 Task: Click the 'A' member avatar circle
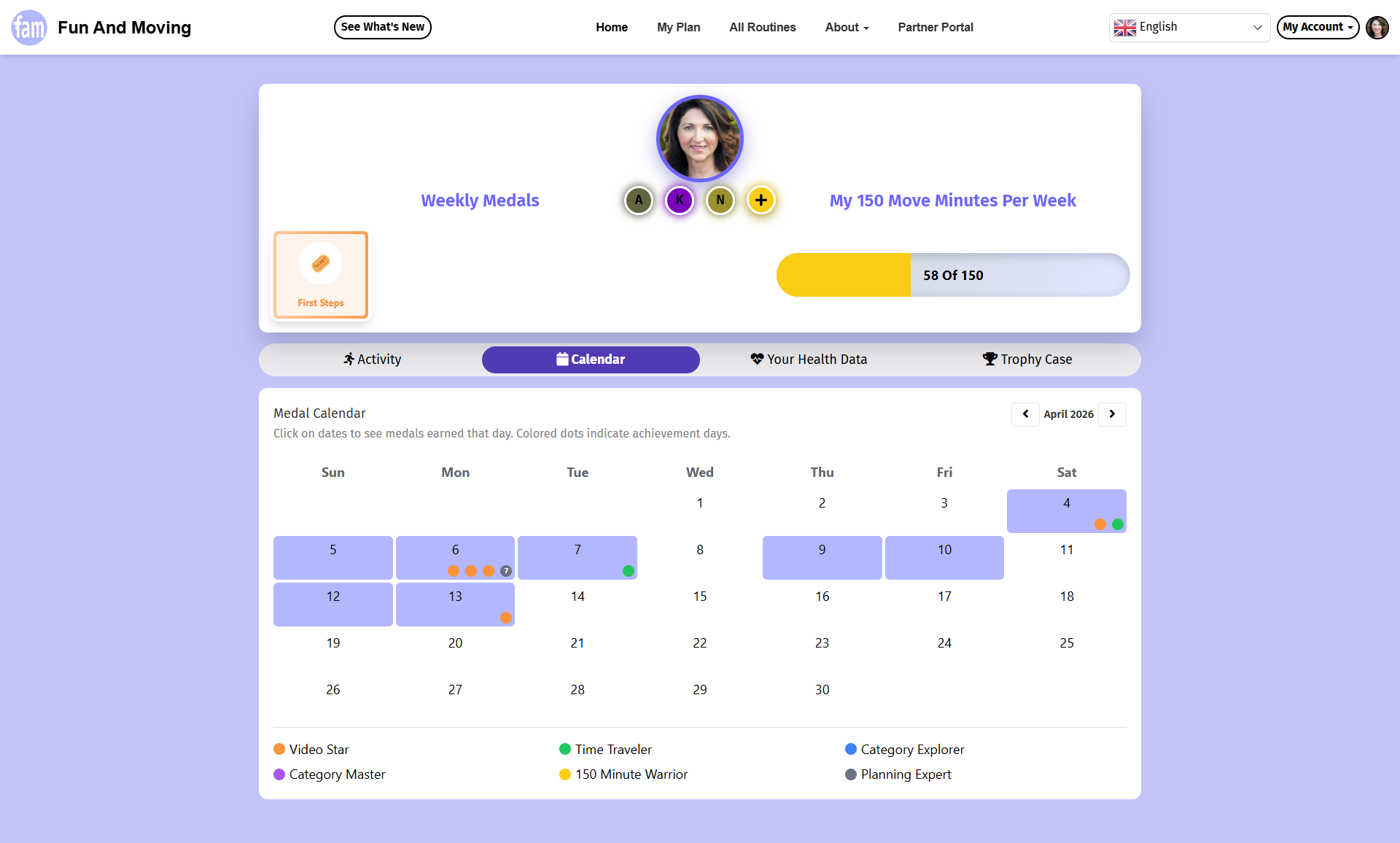pyautogui.click(x=639, y=200)
